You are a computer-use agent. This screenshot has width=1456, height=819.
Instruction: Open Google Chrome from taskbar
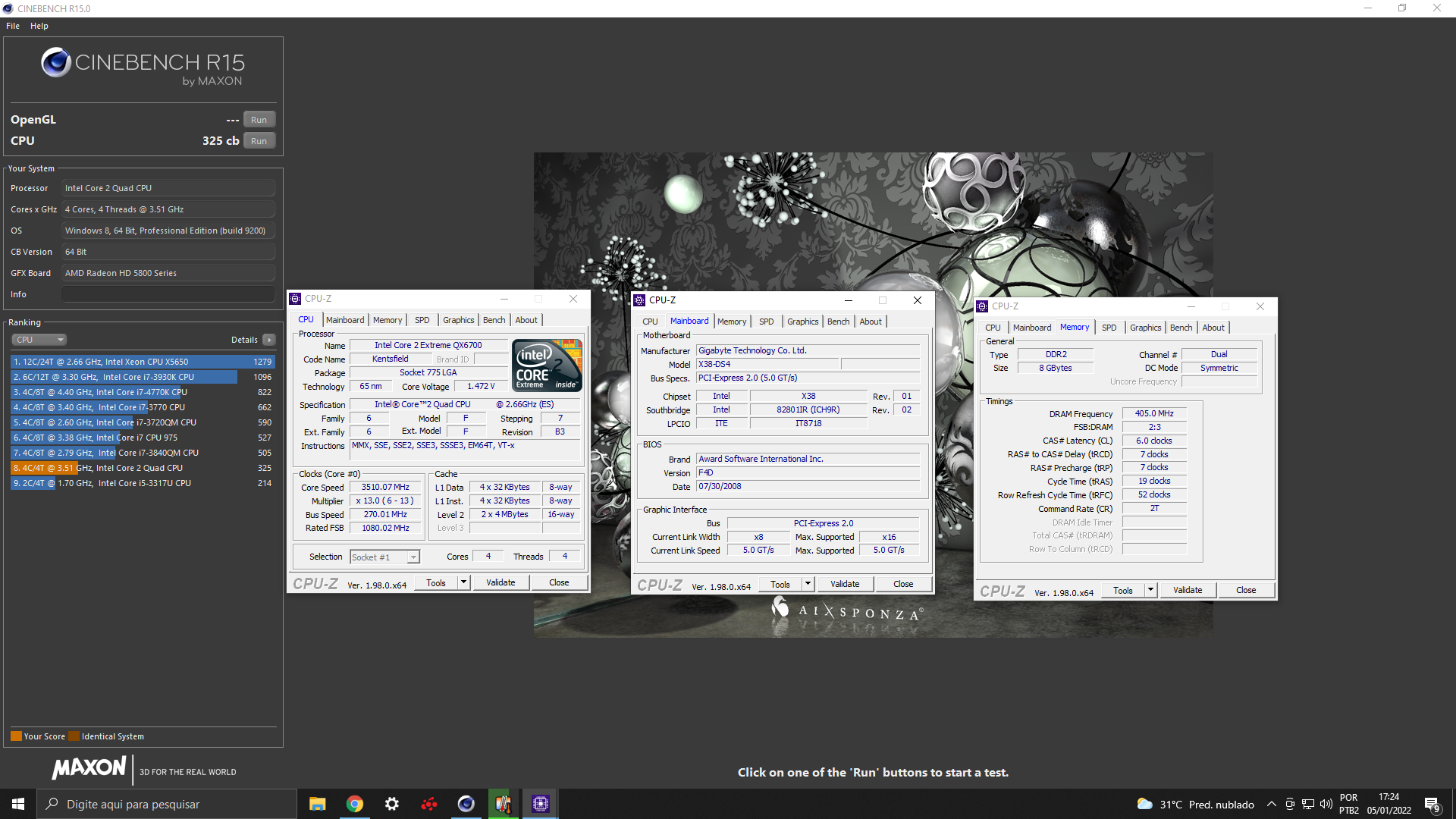point(355,804)
